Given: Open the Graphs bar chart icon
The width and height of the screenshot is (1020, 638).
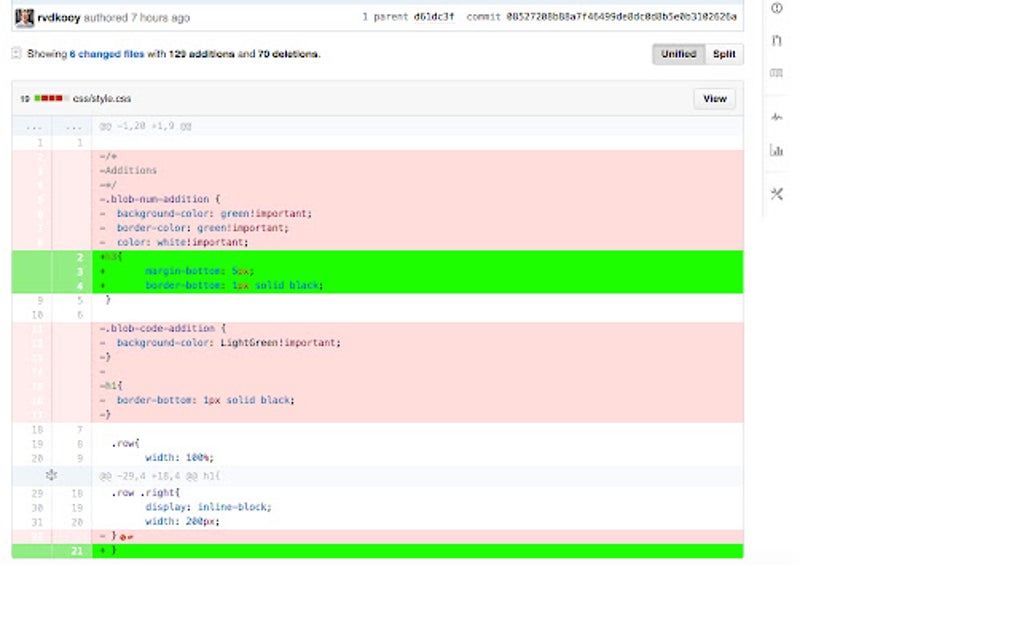Looking at the screenshot, I should [777, 150].
